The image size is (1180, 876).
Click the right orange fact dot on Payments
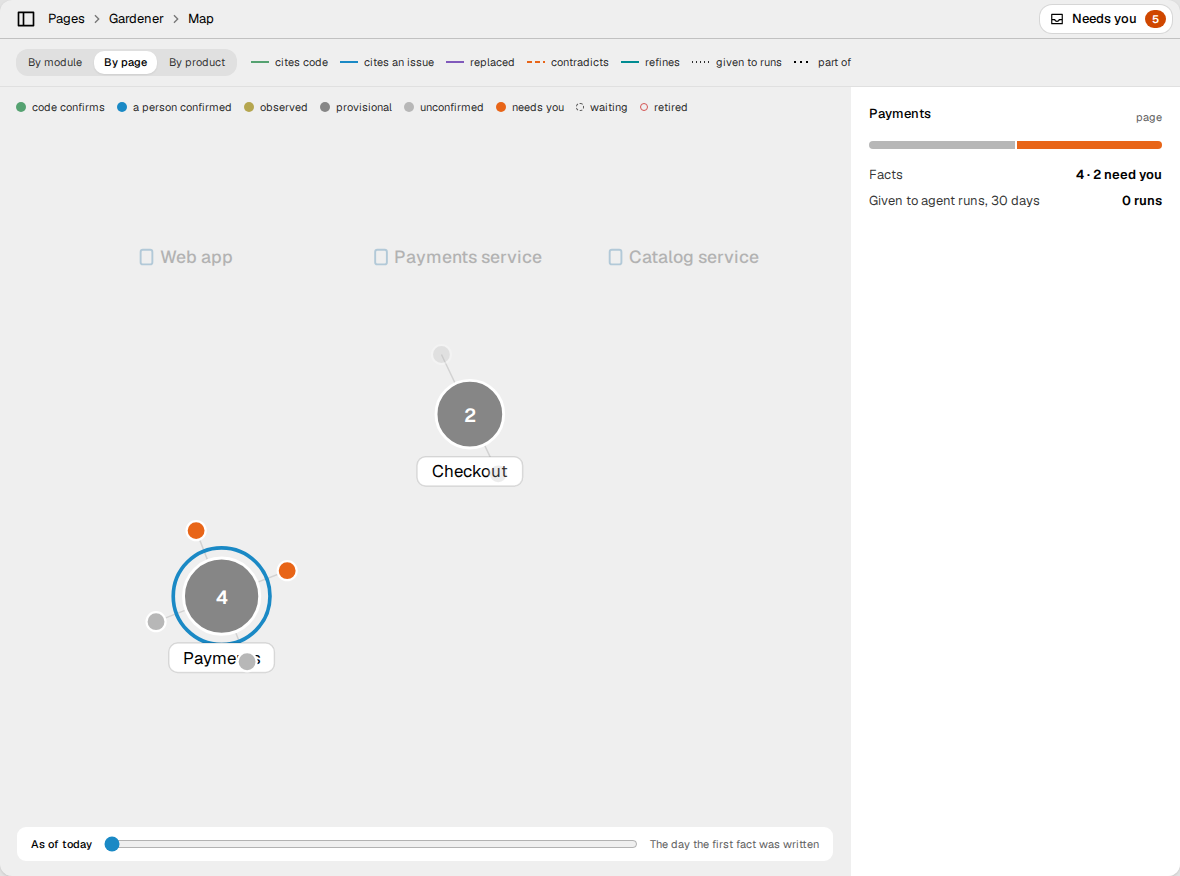pos(287,570)
